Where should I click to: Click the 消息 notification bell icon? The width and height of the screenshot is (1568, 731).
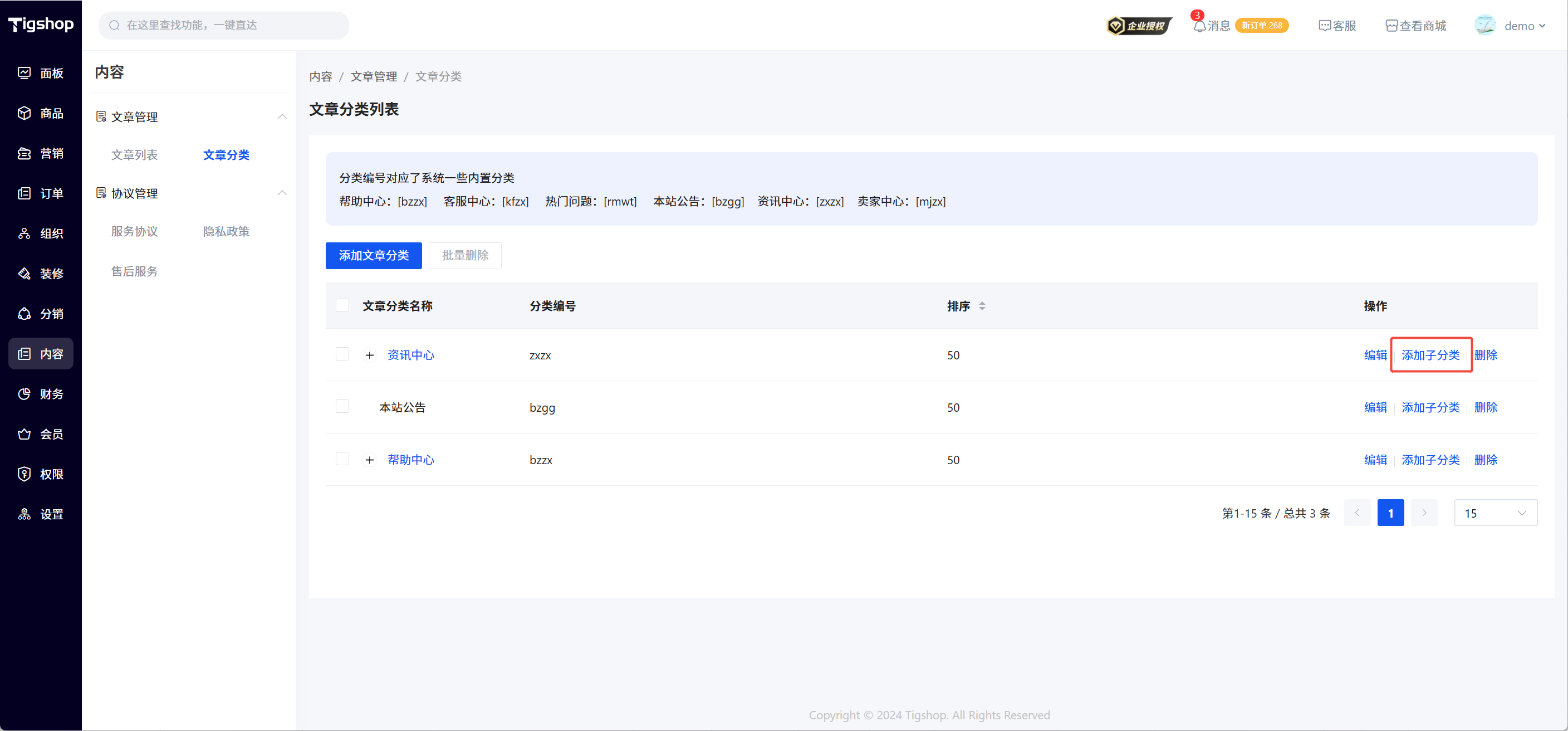(1199, 26)
